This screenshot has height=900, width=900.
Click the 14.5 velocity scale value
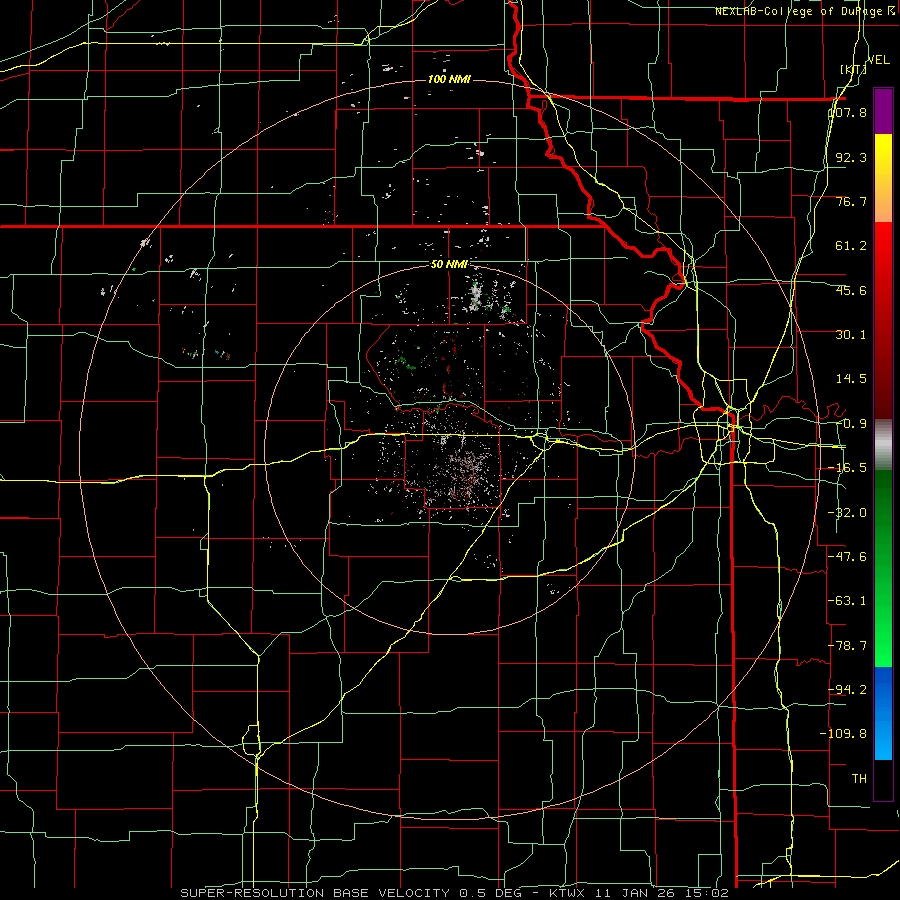(x=851, y=379)
